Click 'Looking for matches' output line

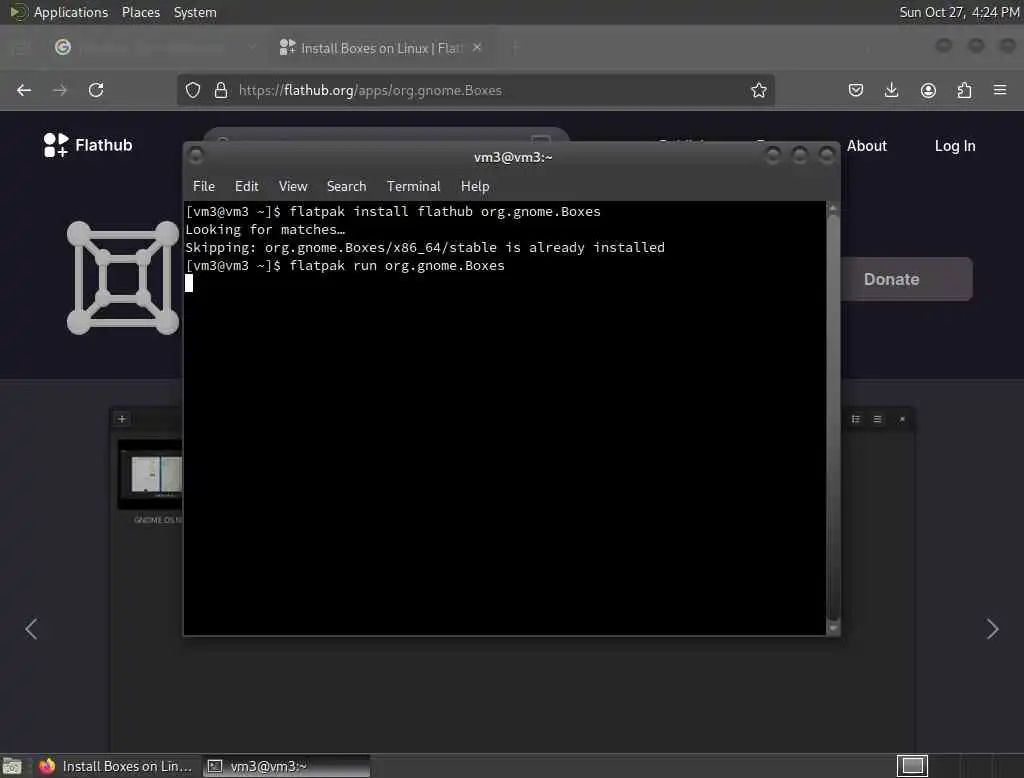click(265, 229)
